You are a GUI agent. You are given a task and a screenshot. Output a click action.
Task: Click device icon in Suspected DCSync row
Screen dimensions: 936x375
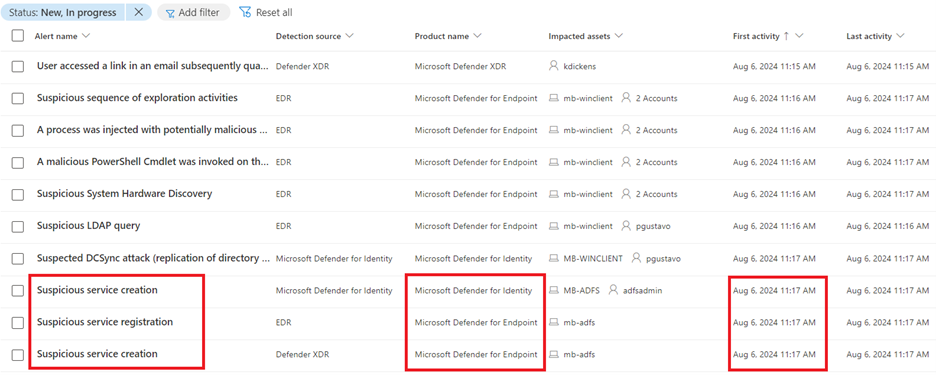click(553, 259)
